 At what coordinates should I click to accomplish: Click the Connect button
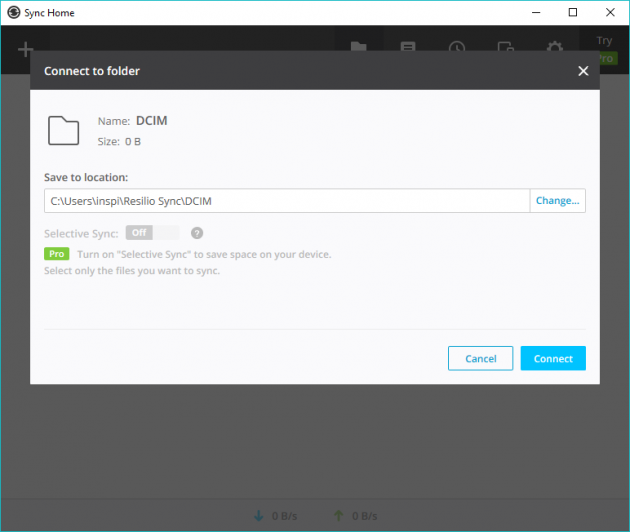(x=553, y=358)
